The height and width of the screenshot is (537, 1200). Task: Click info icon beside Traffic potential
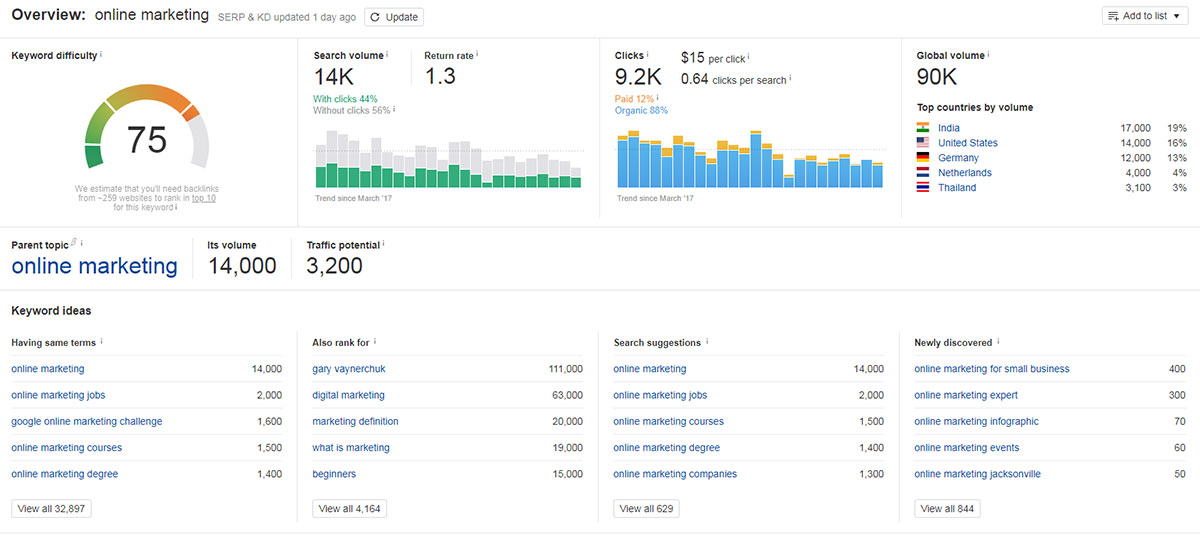coord(384,244)
